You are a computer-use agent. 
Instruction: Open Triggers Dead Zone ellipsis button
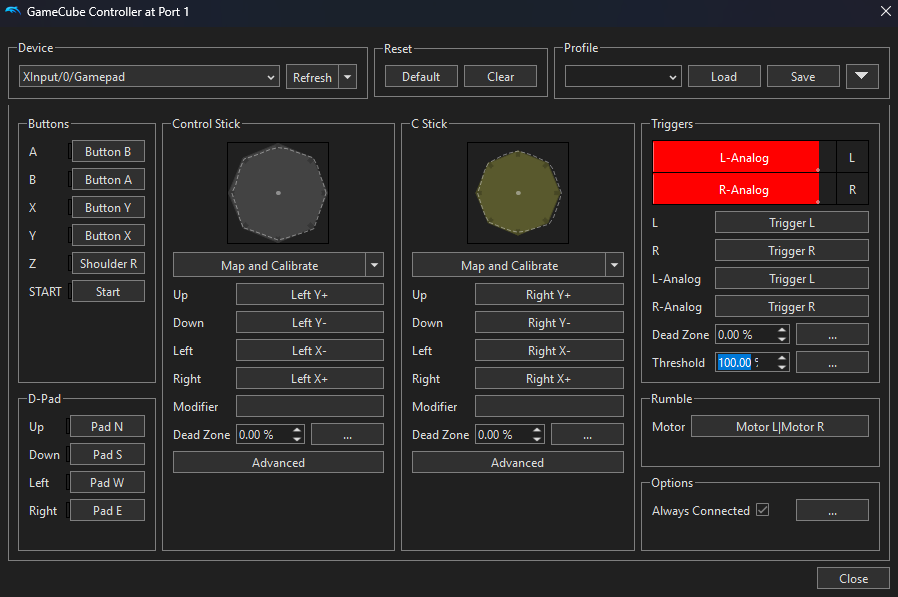[x=832, y=335]
